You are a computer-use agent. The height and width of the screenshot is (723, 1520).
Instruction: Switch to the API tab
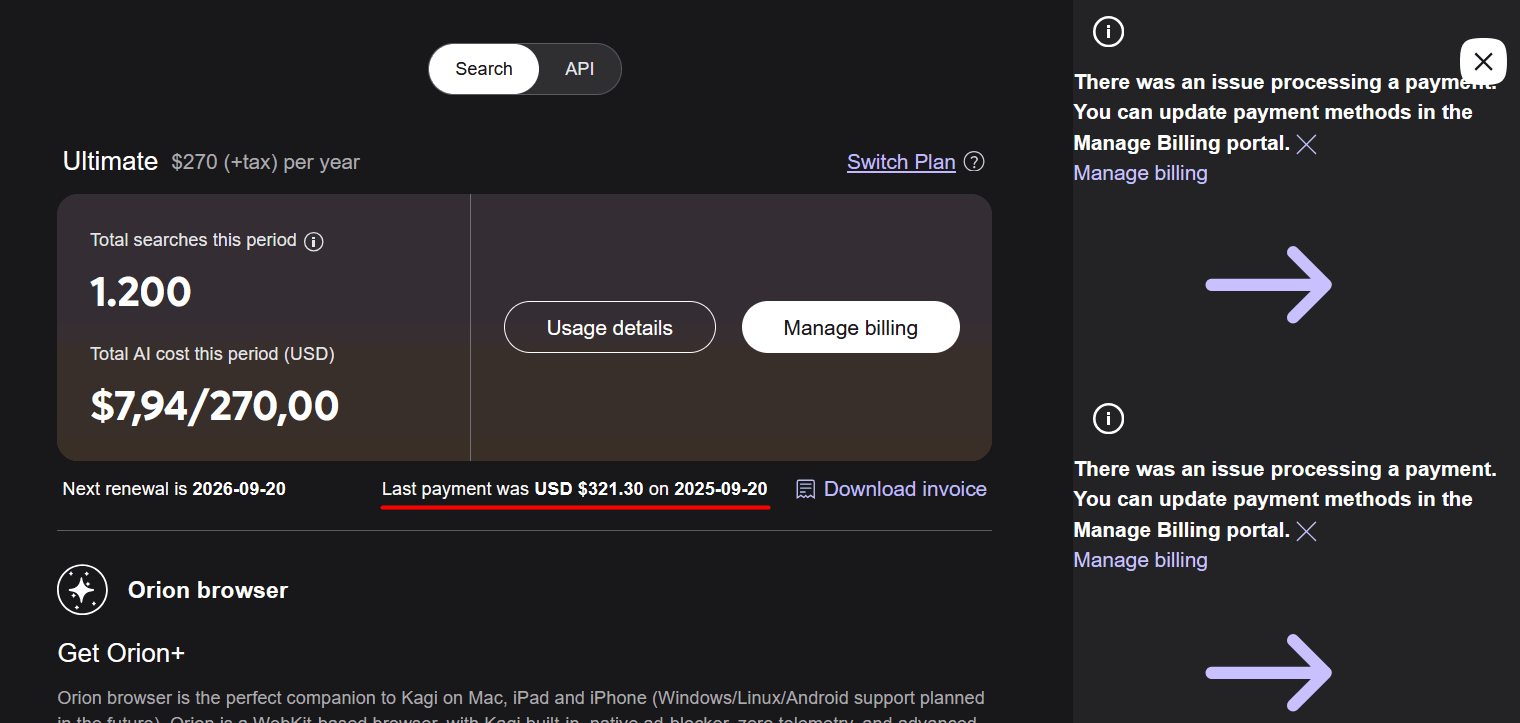click(x=579, y=69)
